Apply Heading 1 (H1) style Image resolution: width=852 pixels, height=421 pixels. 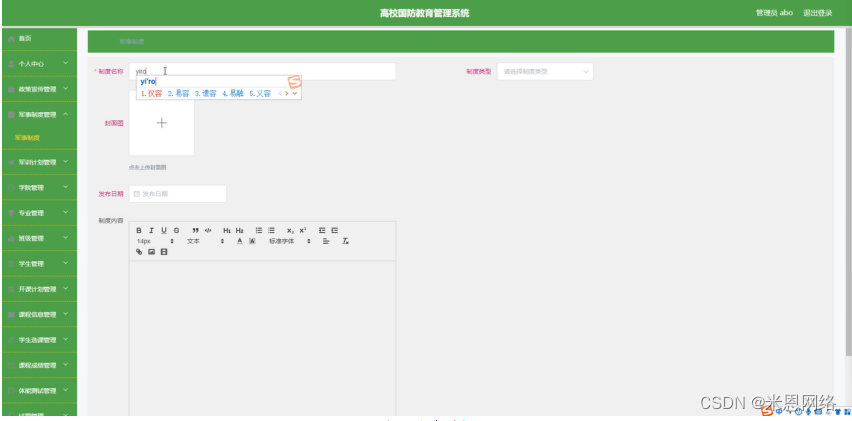pos(227,230)
